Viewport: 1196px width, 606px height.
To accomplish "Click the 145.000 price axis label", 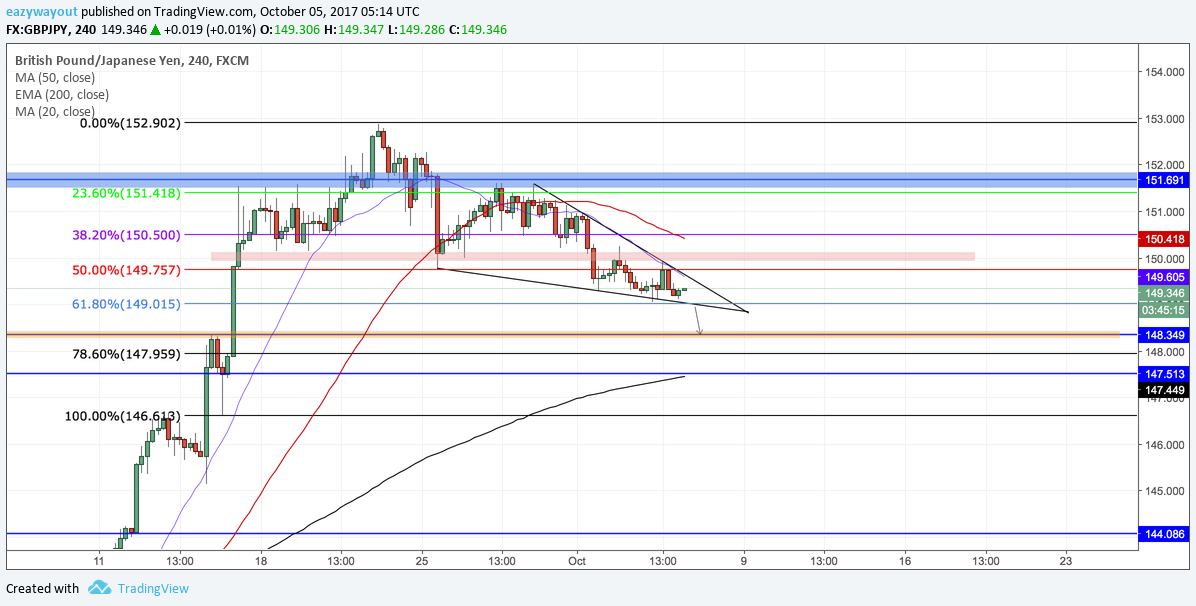I will coord(1165,492).
